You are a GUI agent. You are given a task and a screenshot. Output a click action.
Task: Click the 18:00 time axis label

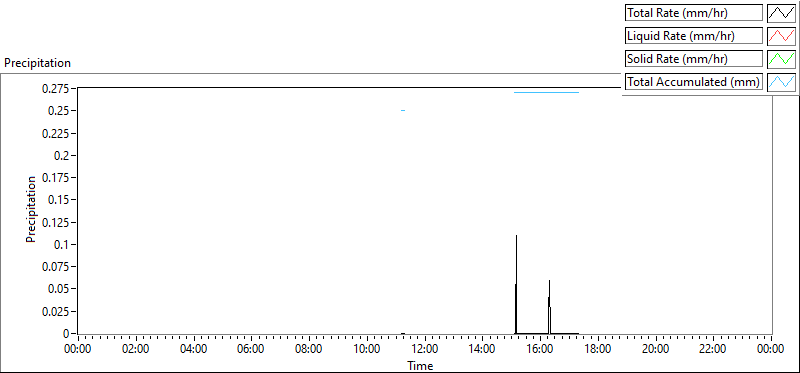598,349
